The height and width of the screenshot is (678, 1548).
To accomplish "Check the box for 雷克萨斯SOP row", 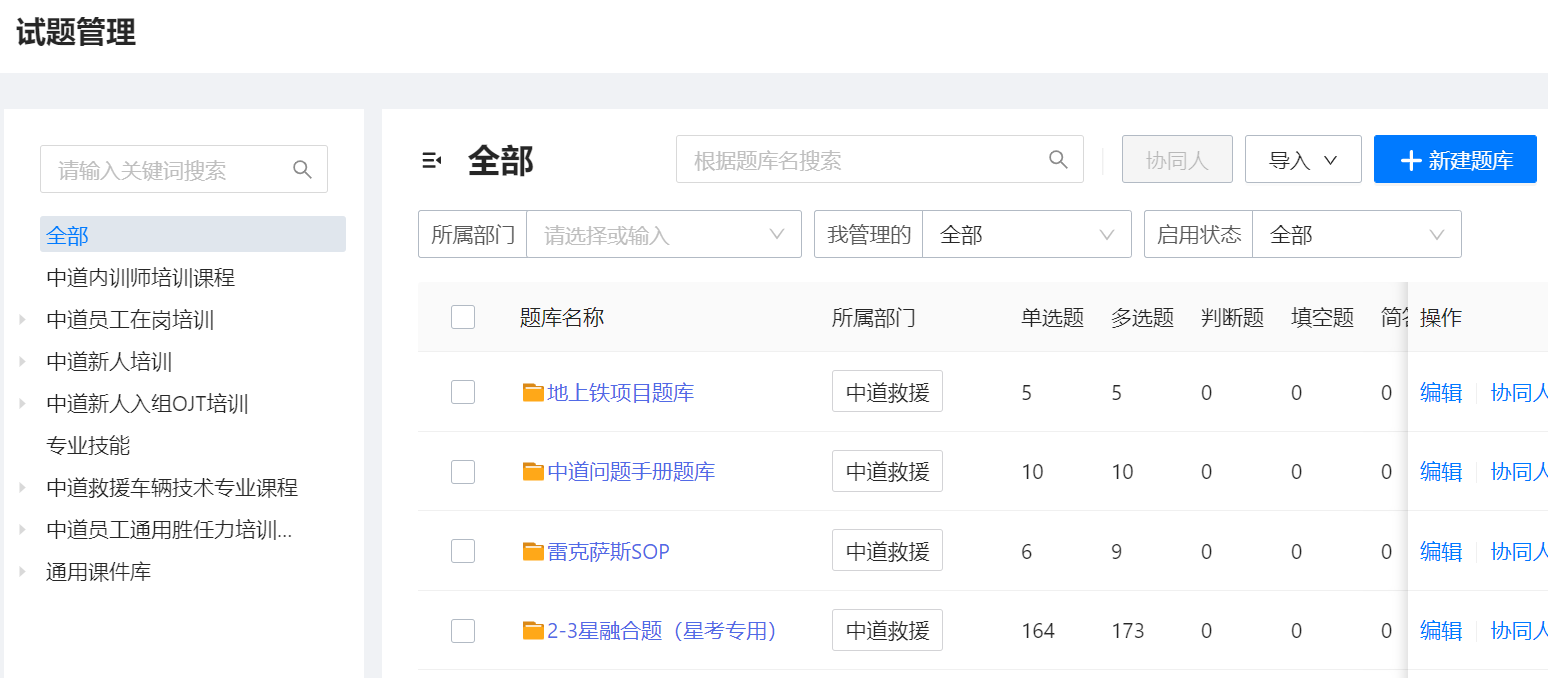I will [463, 551].
